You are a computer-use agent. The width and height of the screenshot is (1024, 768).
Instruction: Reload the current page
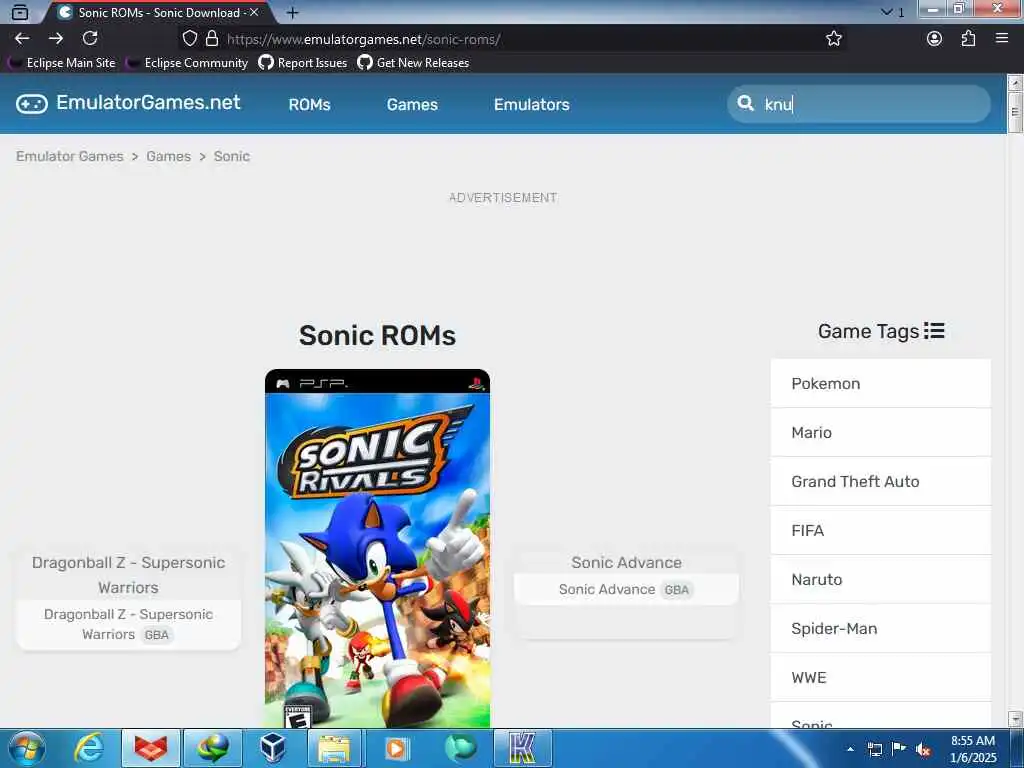click(90, 39)
